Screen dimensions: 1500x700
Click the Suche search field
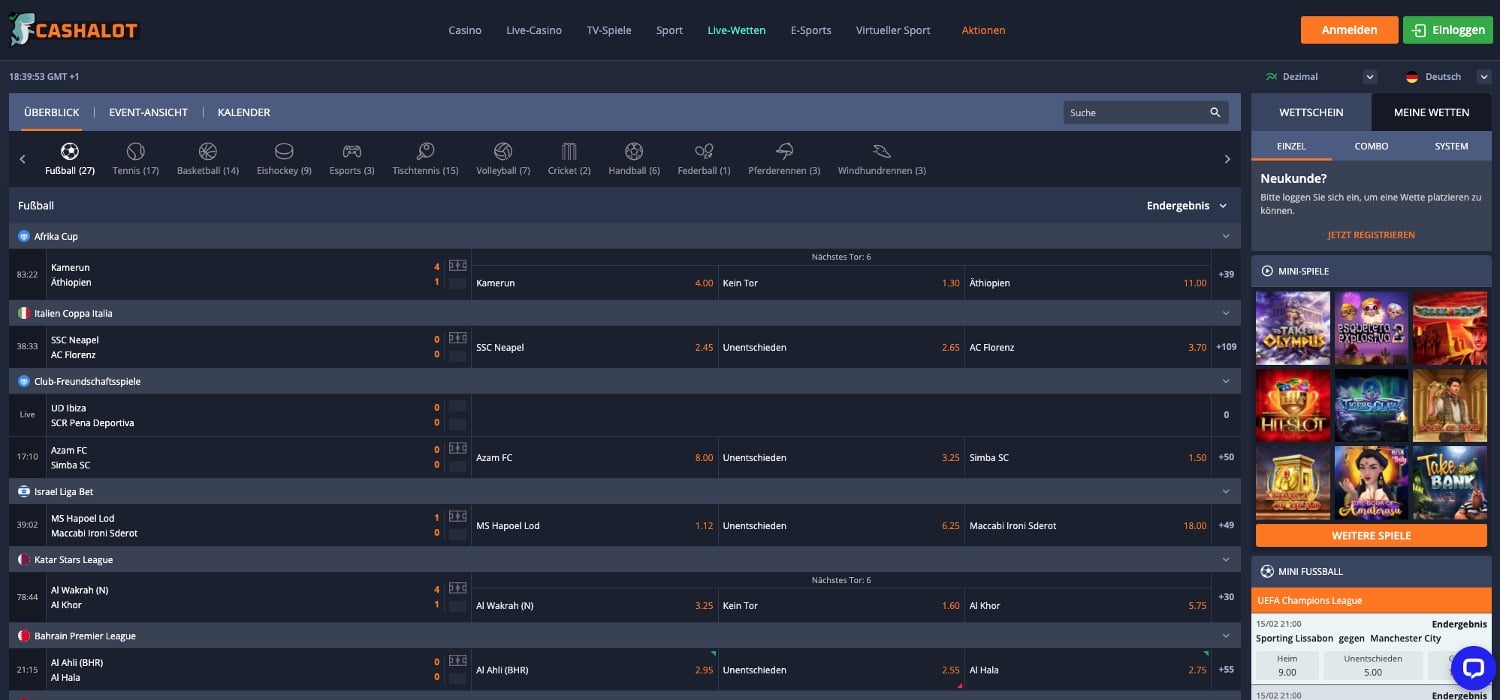point(1146,113)
